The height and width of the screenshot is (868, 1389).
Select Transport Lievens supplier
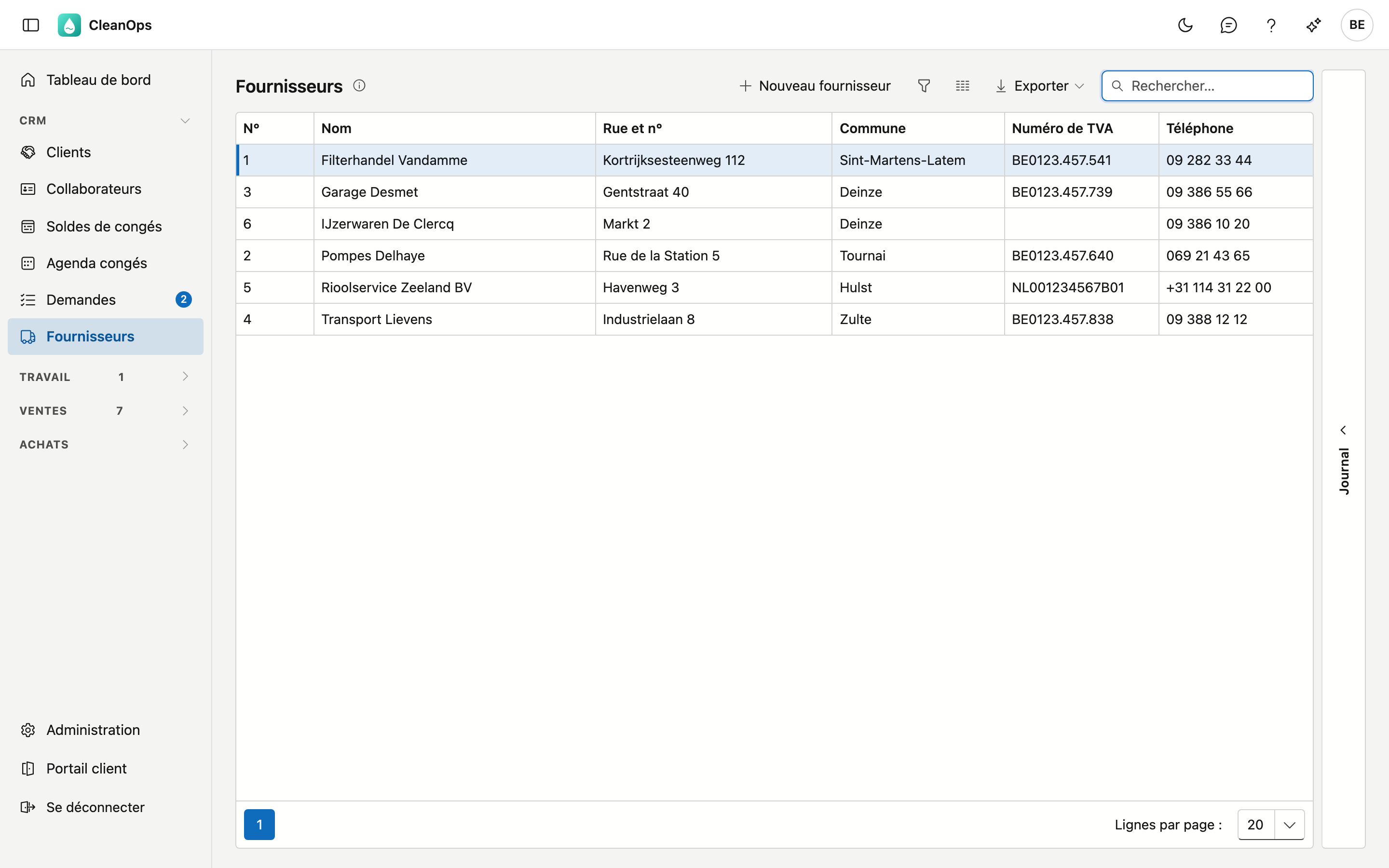click(774, 319)
